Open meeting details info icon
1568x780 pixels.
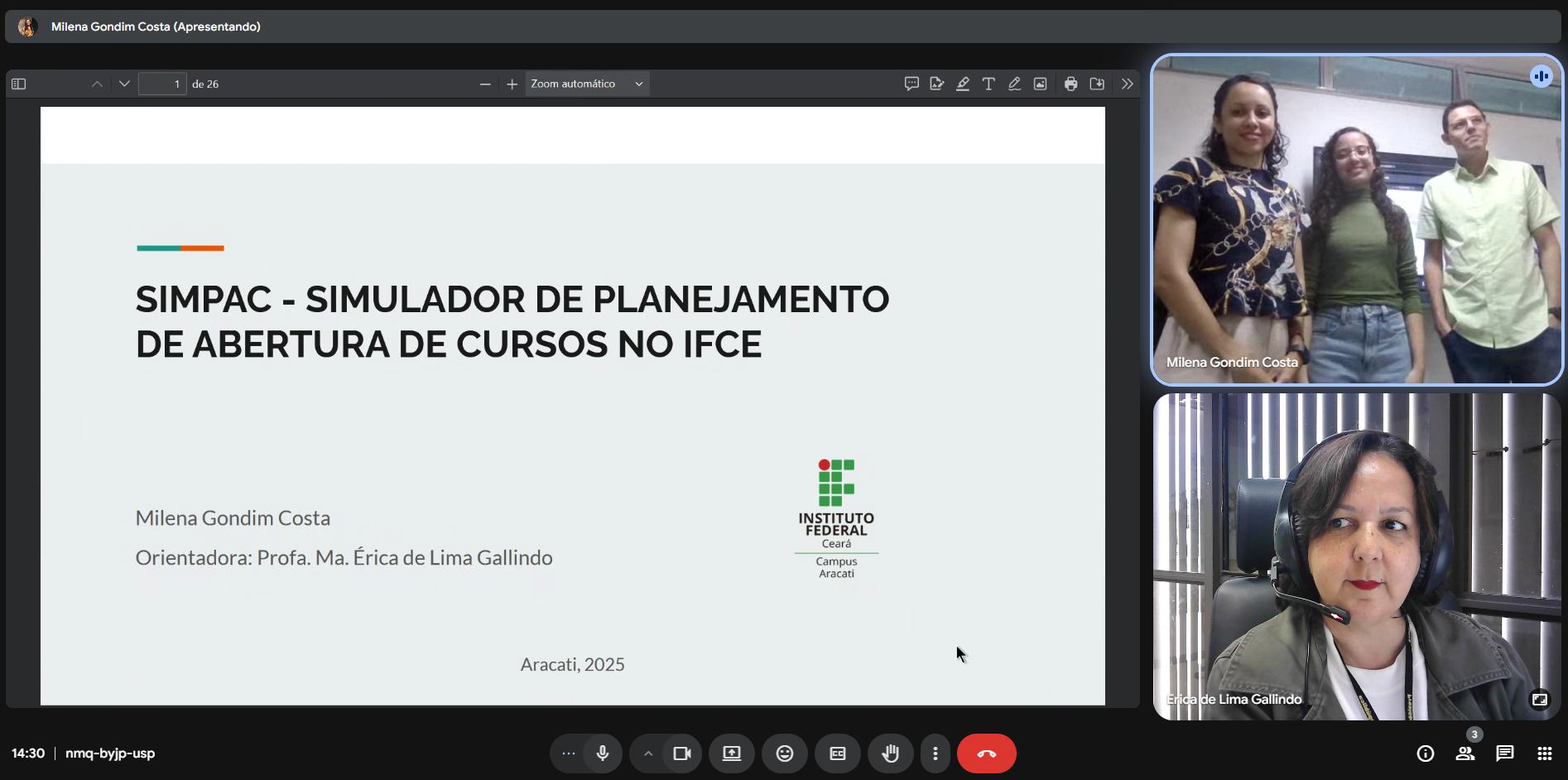click(x=1425, y=754)
